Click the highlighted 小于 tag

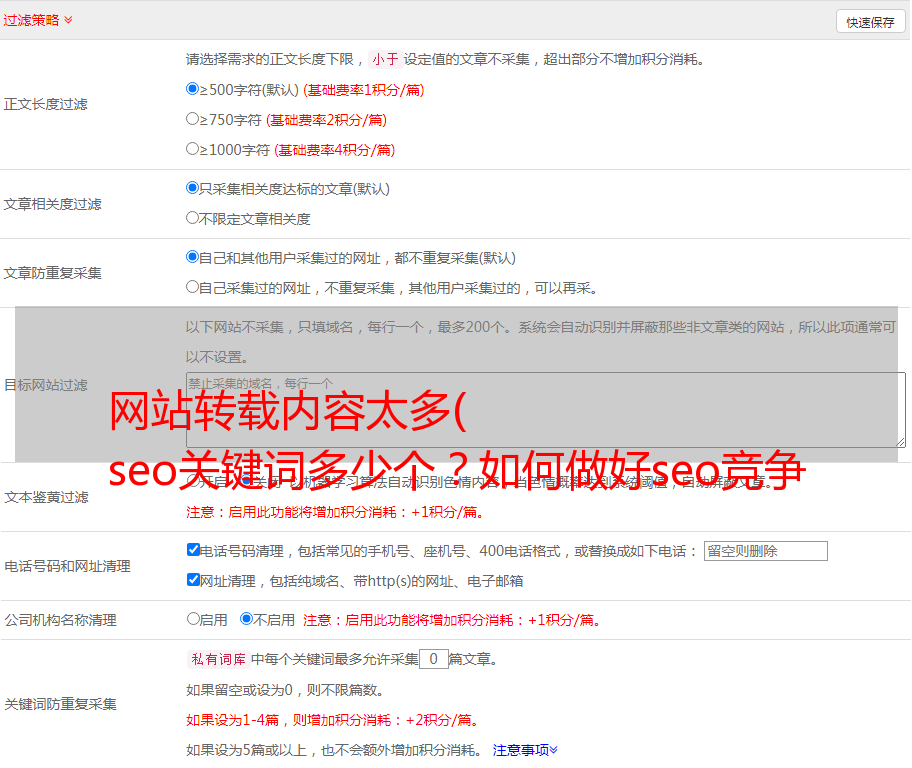(x=384, y=59)
